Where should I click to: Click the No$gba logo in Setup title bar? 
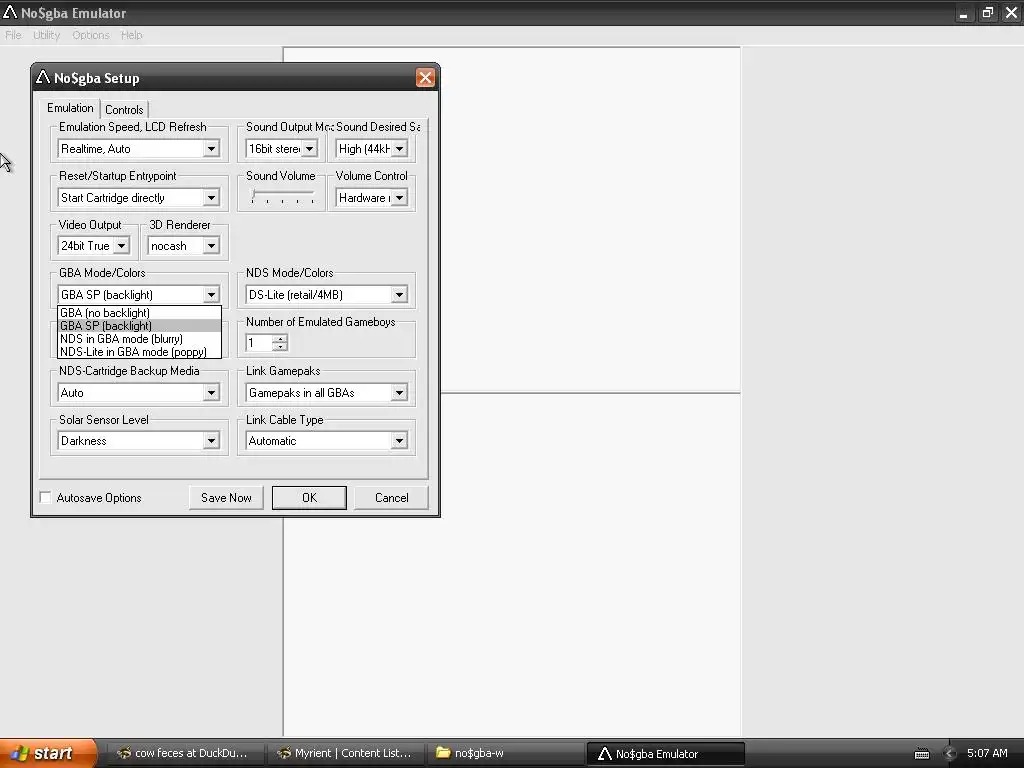pyautogui.click(x=43, y=78)
